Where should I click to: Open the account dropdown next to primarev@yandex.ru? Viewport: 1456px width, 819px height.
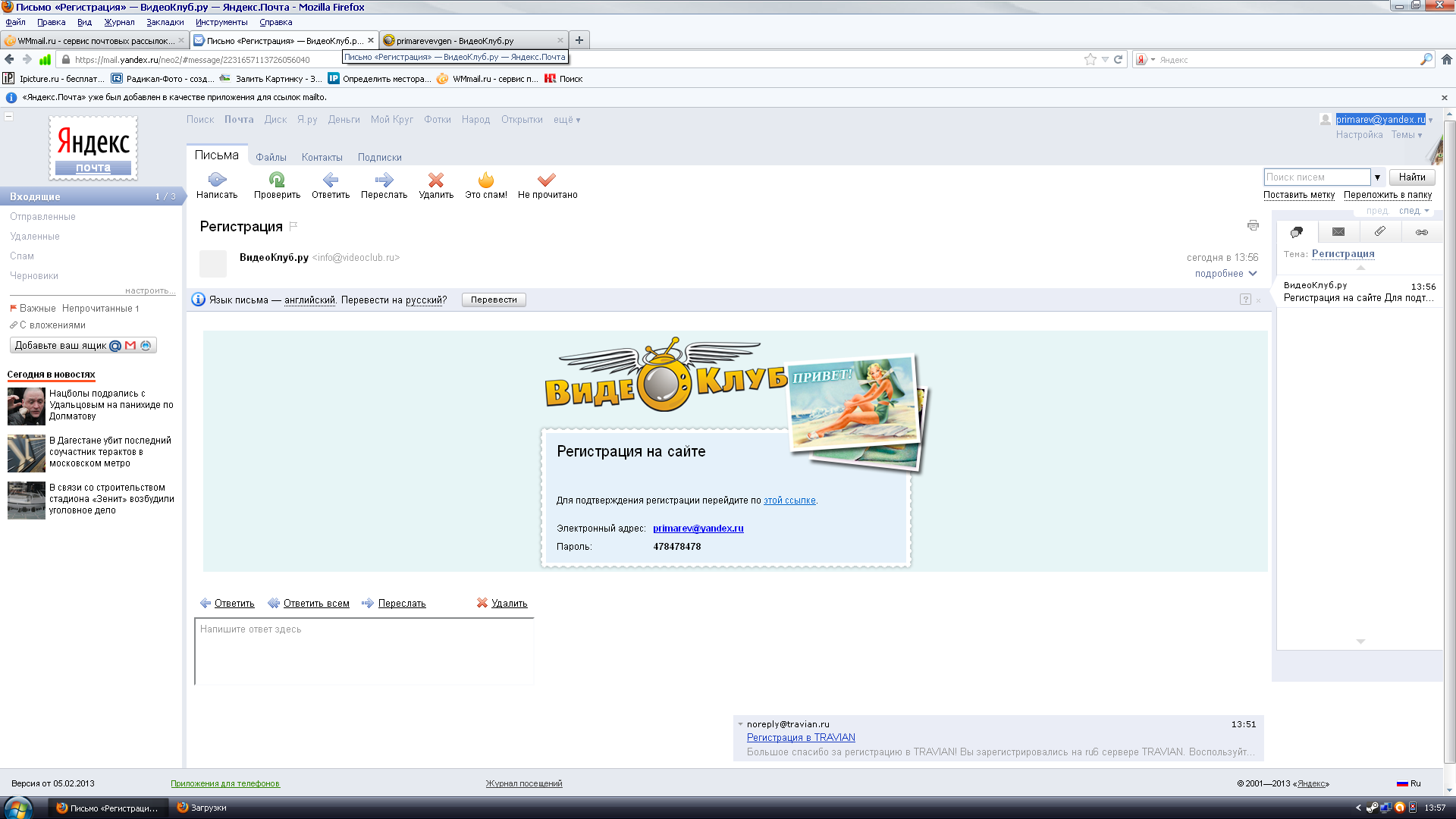point(1430,120)
